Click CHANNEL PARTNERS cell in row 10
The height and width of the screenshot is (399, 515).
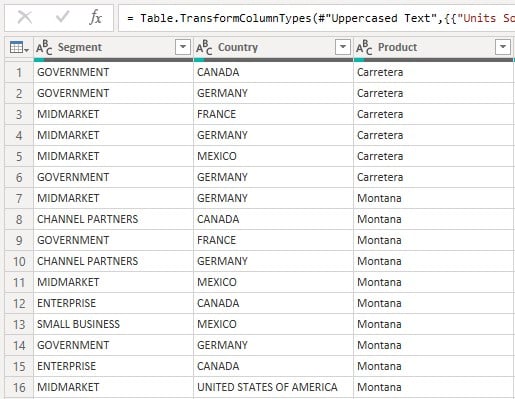click(113, 261)
